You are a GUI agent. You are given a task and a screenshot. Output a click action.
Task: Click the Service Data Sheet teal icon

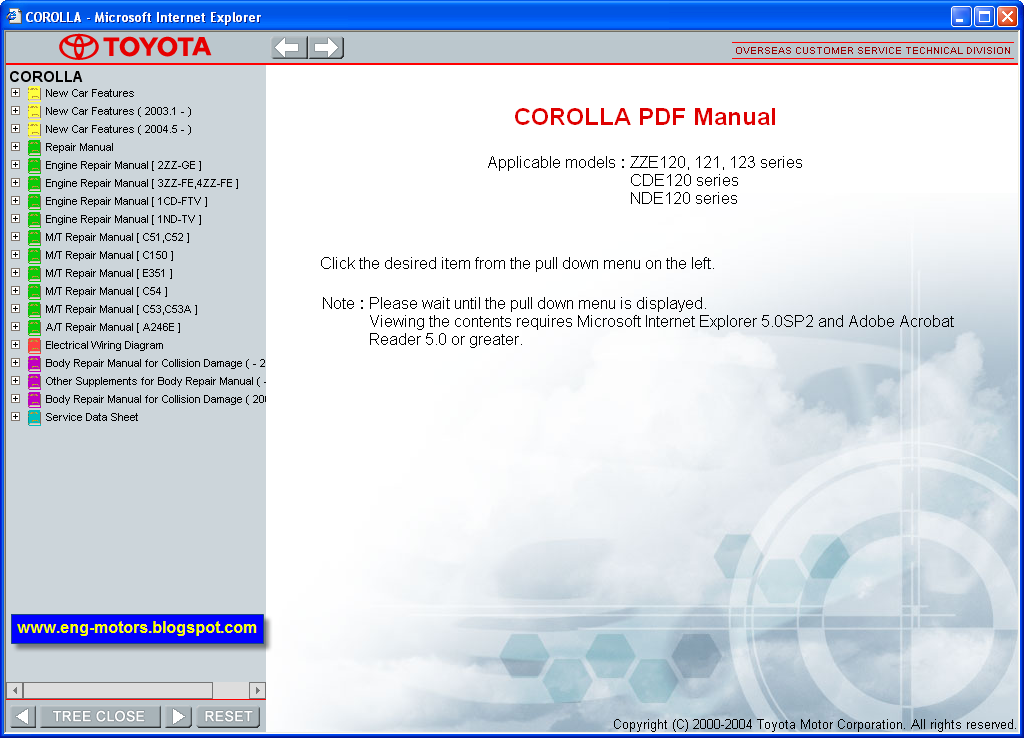[33, 417]
